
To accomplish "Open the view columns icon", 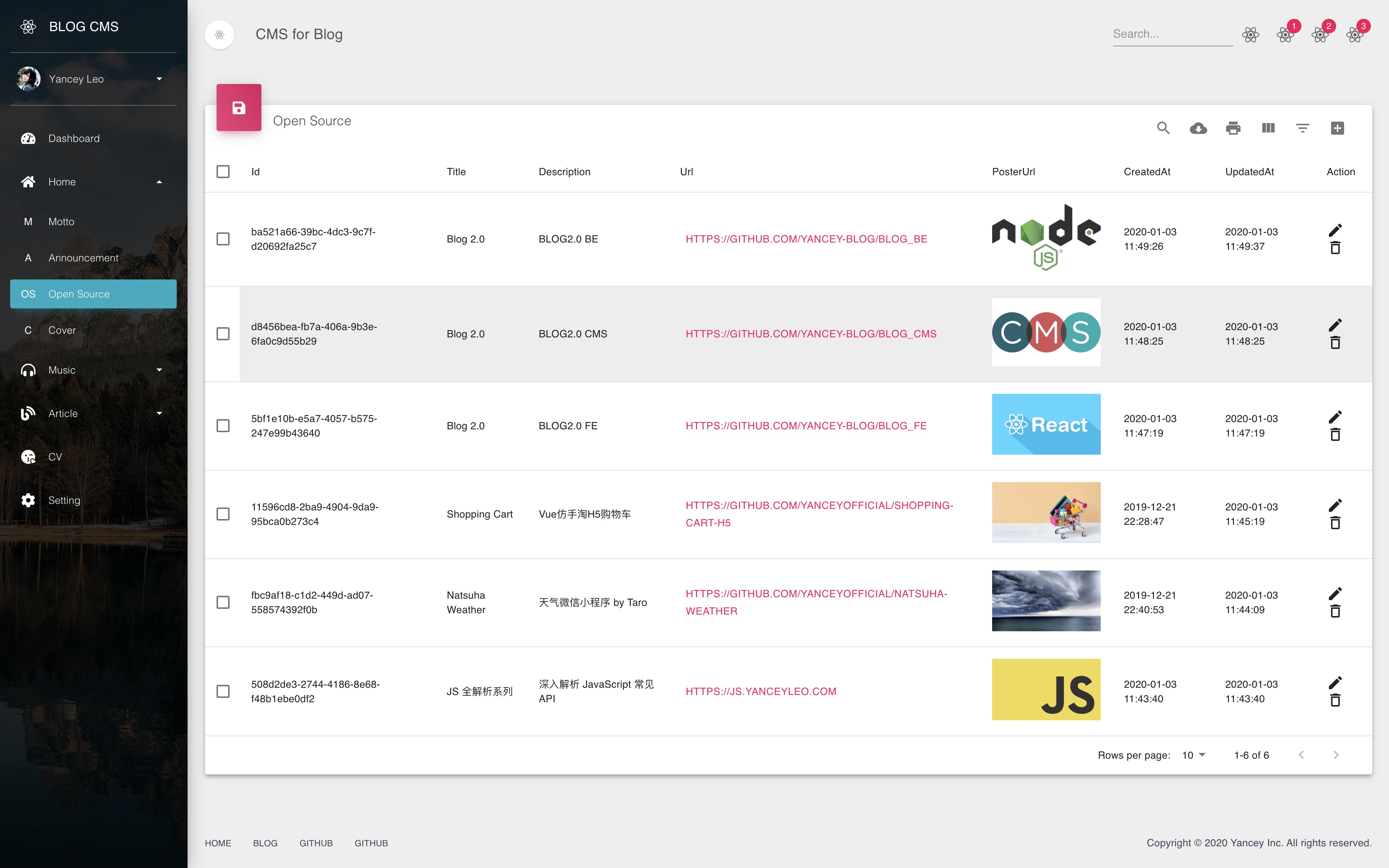I will (x=1268, y=128).
